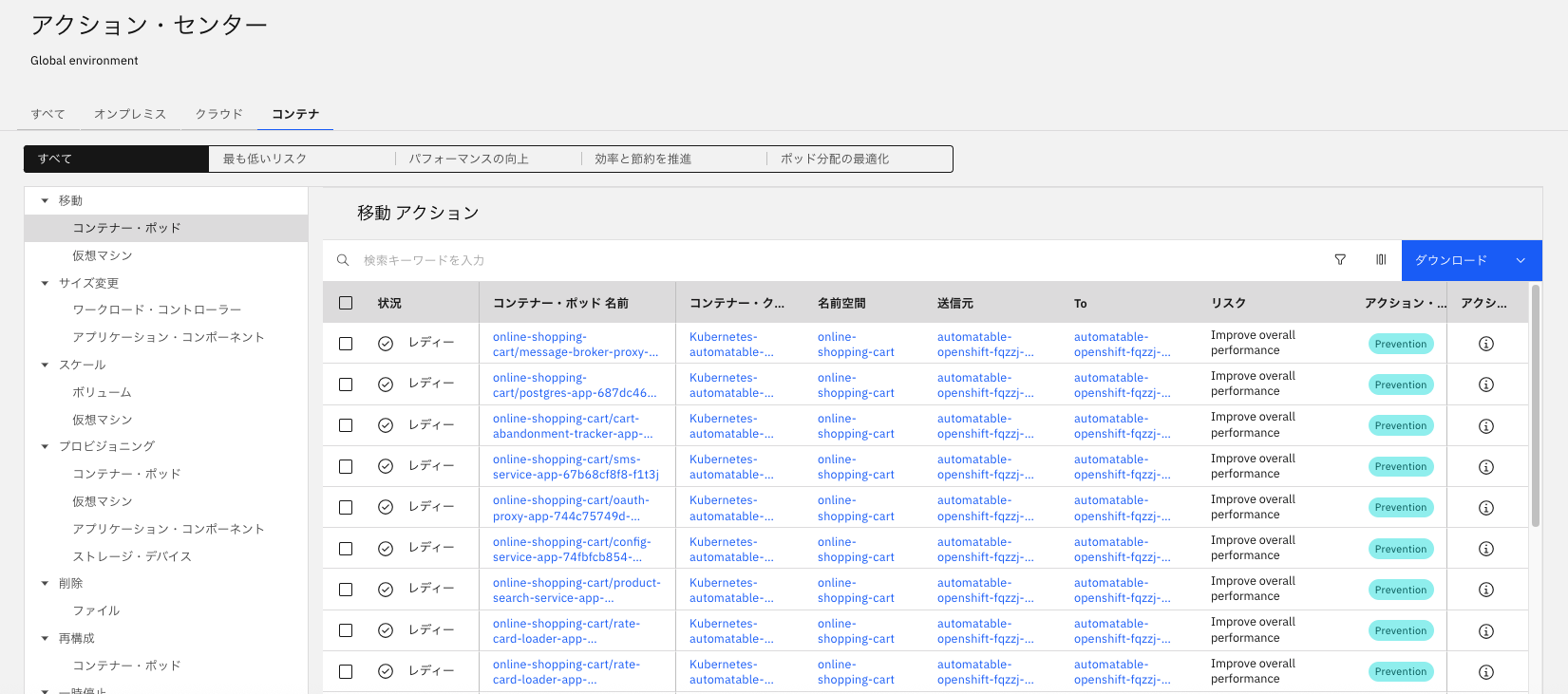1568x694 pixels.
Task: Select the パフォーマンスの向上 filter tab
Action: pos(469,159)
